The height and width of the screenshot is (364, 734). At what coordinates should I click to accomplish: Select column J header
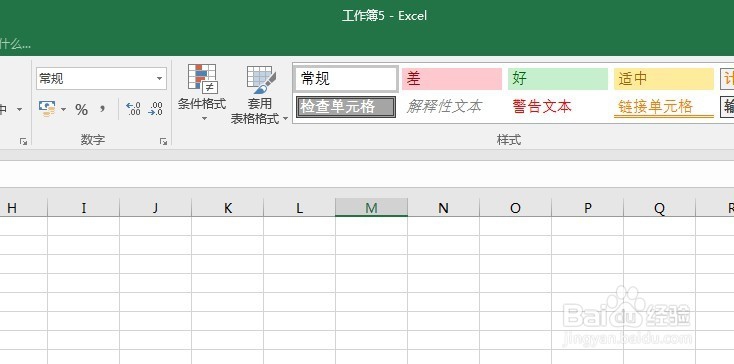pyautogui.click(x=155, y=207)
